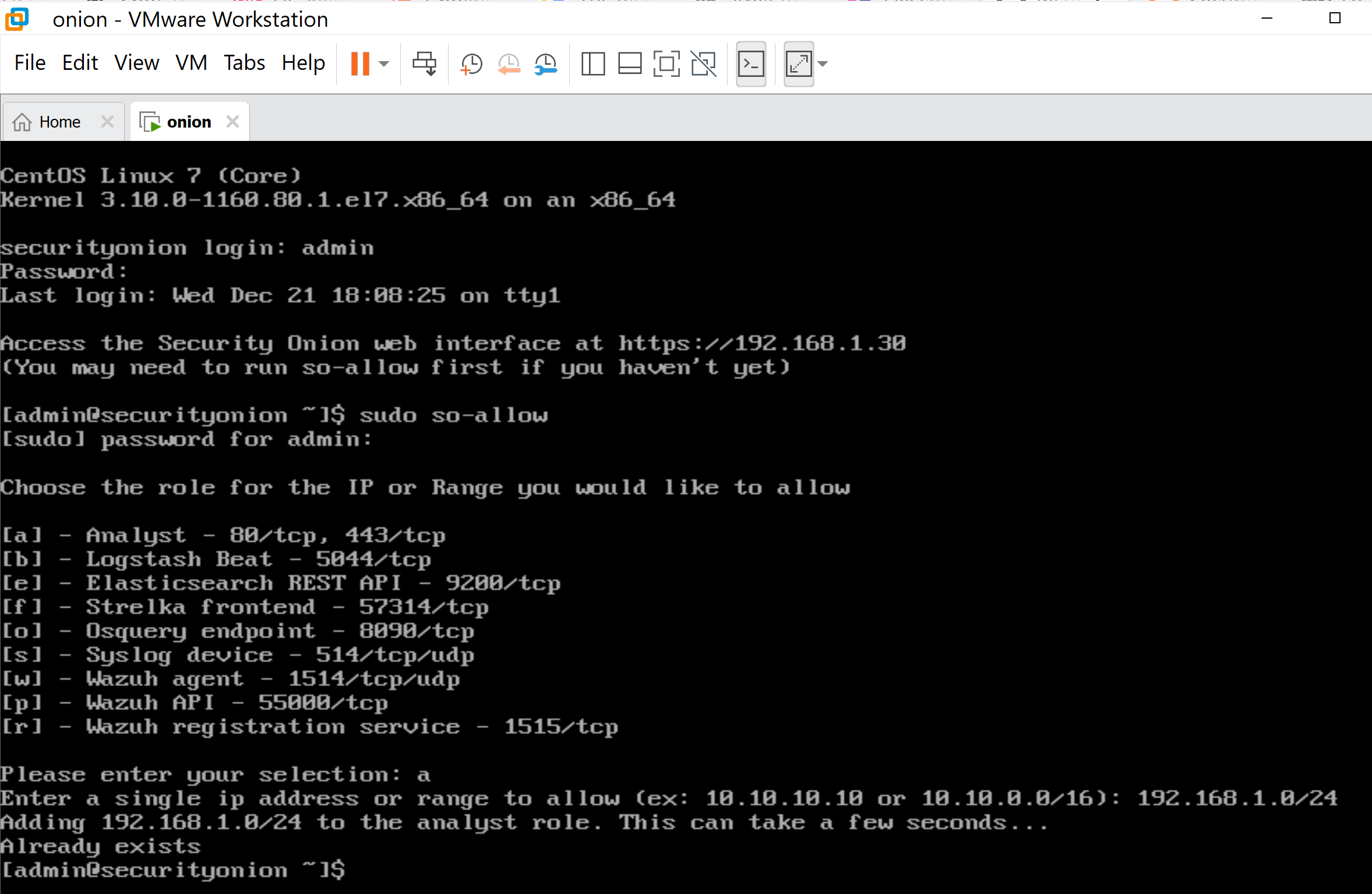Open the View menu
The width and height of the screenshot is (1372, 894).
click(136, 62)
